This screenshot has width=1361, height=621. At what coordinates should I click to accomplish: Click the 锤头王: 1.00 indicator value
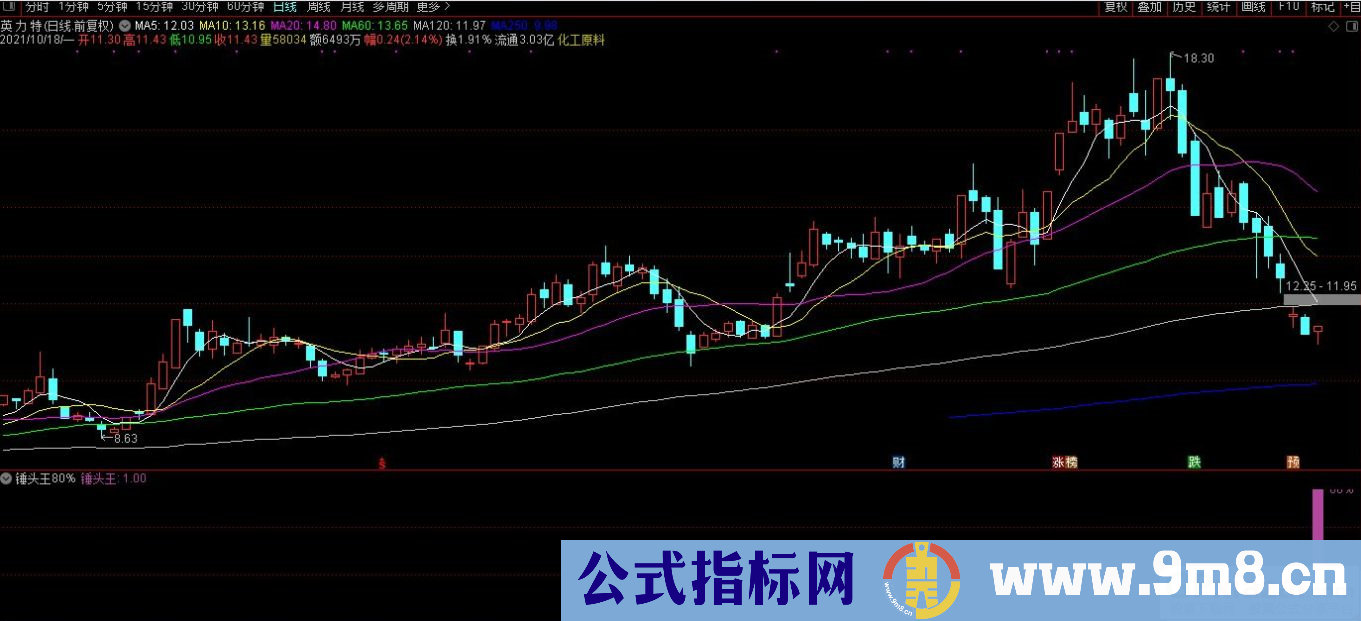coord(113,478)
